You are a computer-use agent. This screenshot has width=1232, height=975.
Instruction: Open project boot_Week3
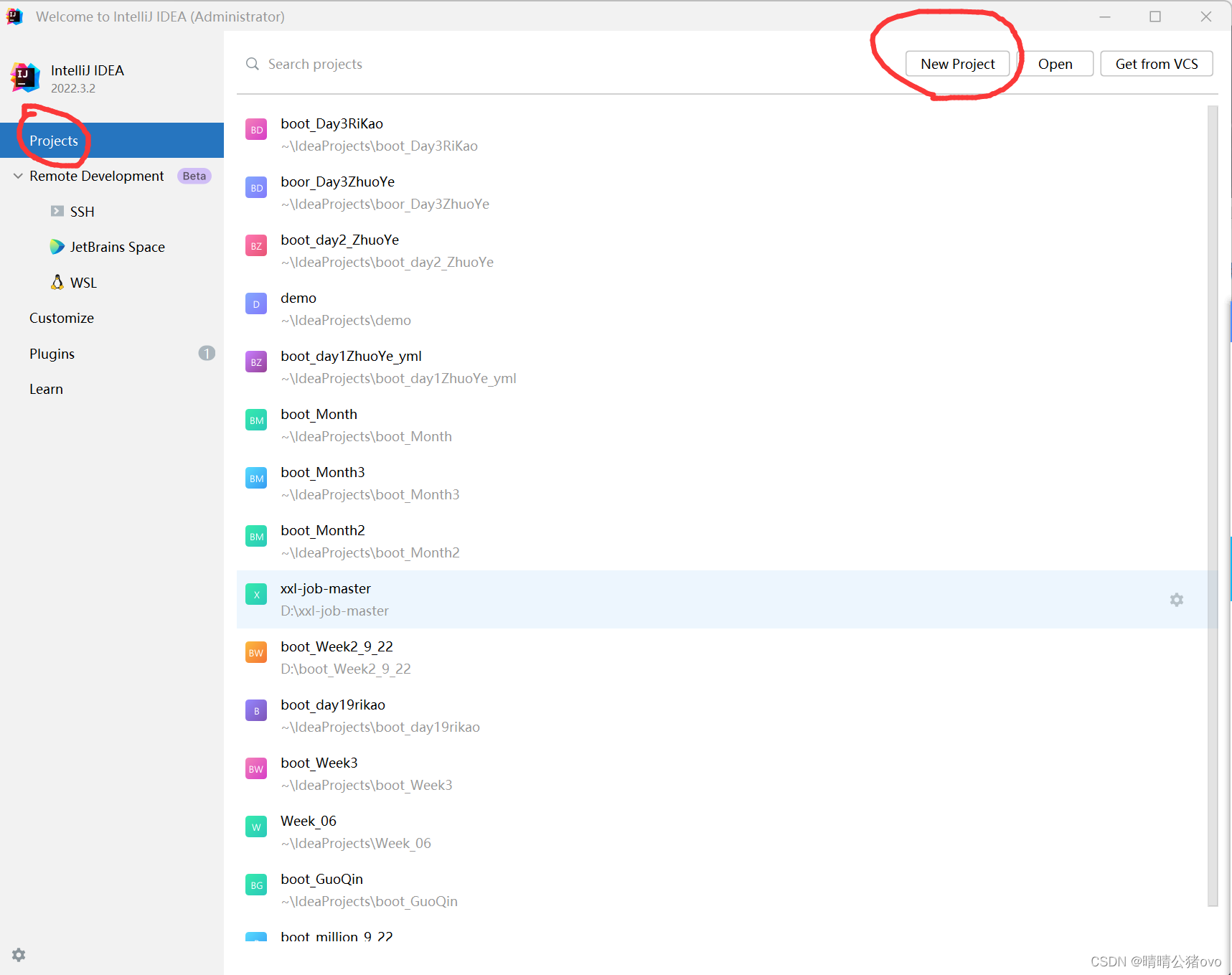tap(721, 773)
